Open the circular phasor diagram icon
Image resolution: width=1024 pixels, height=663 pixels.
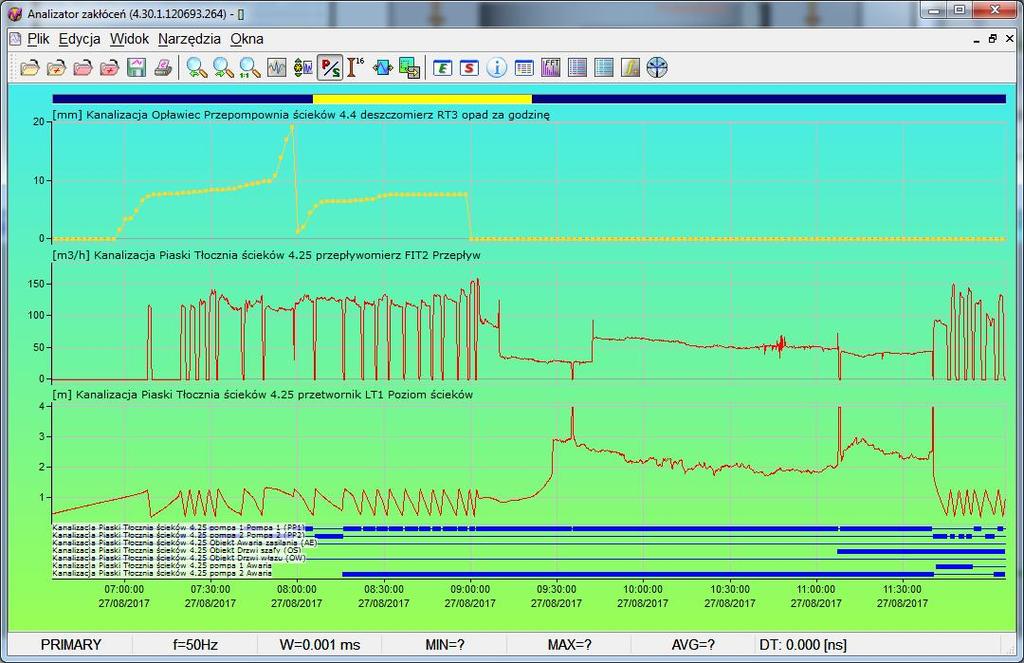tap(657, 67)
